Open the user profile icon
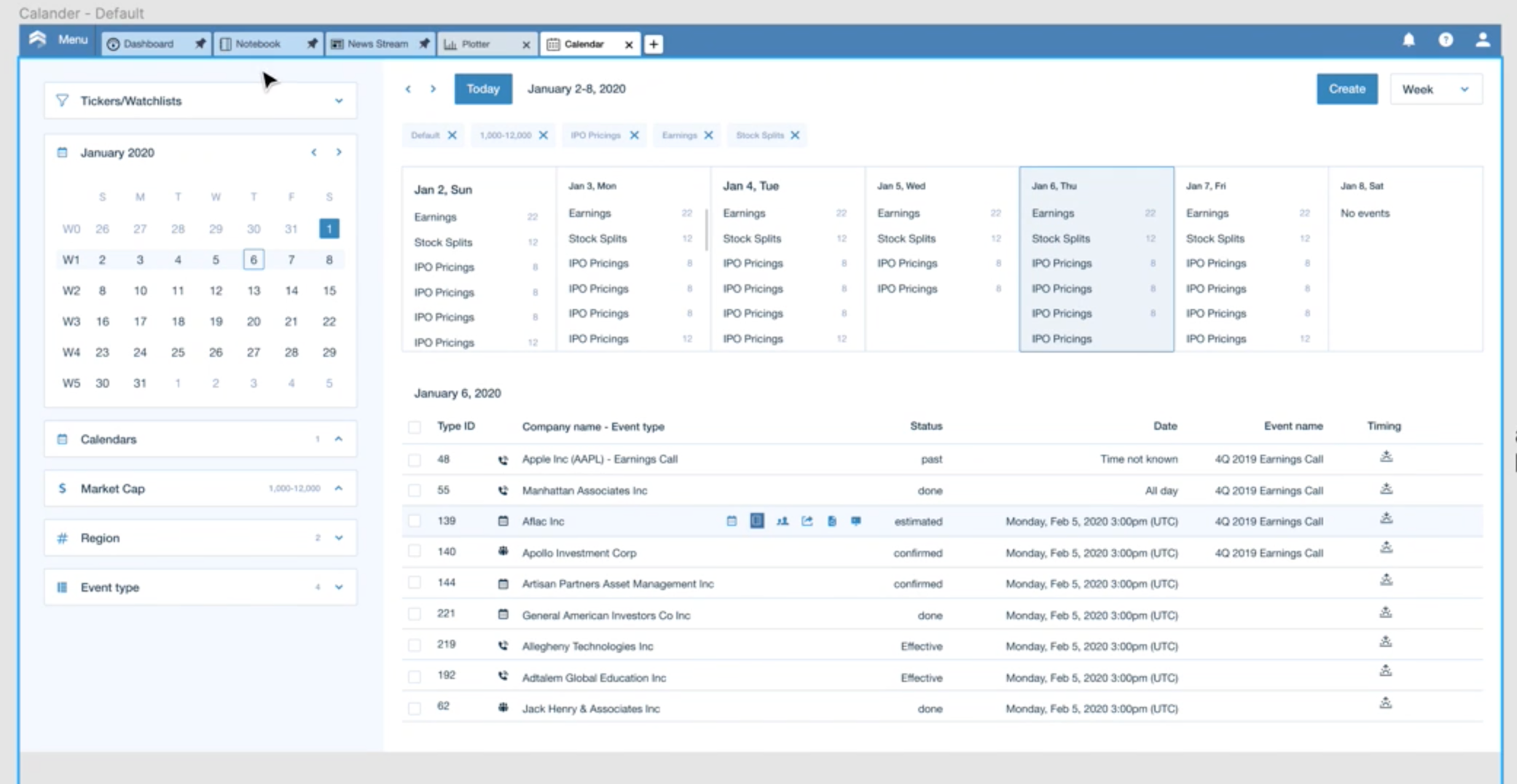Image resolution: width=1517 pixels, height=784 pixels. coord(1482,40)
